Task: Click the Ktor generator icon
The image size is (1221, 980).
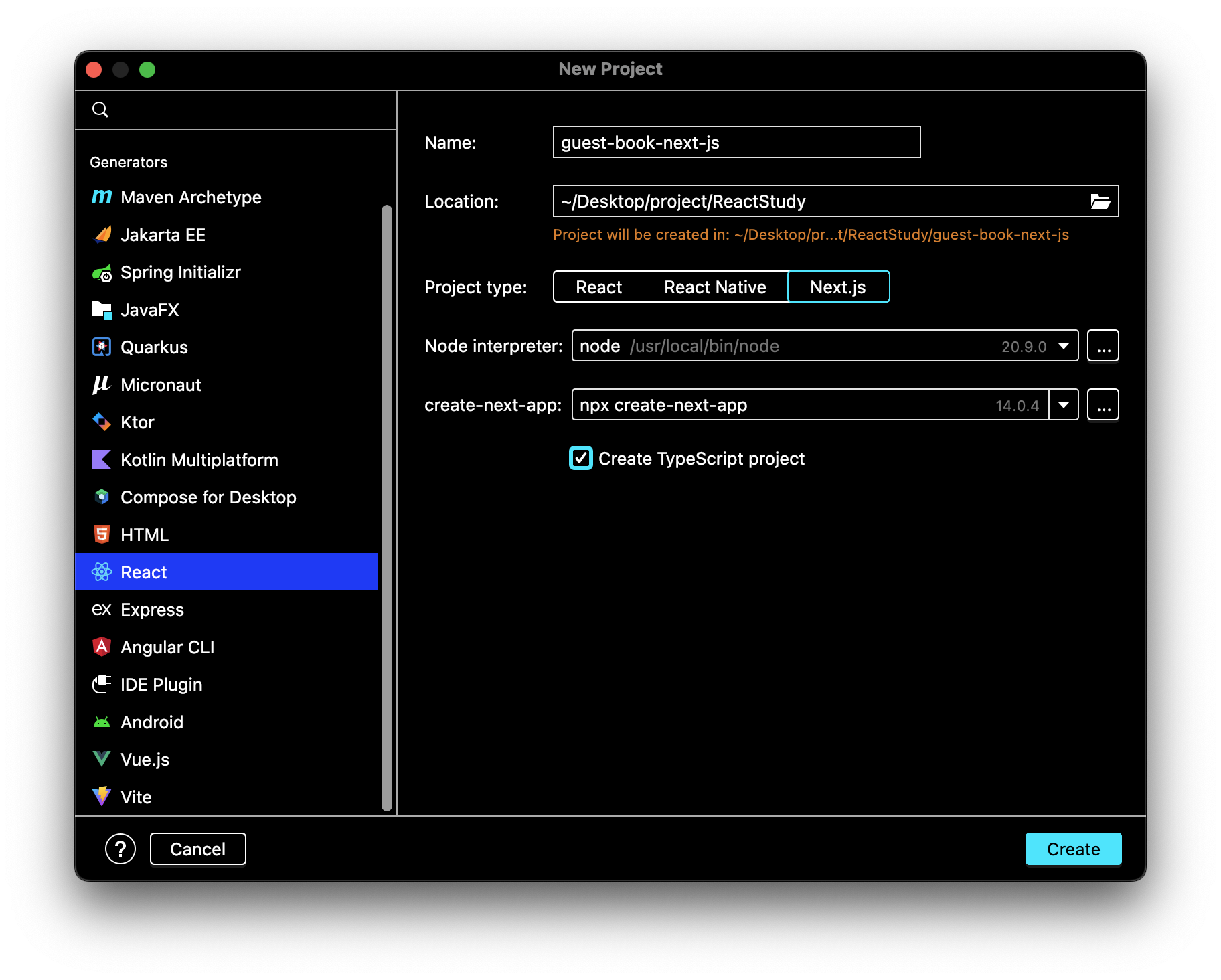Action: (102, 422)
